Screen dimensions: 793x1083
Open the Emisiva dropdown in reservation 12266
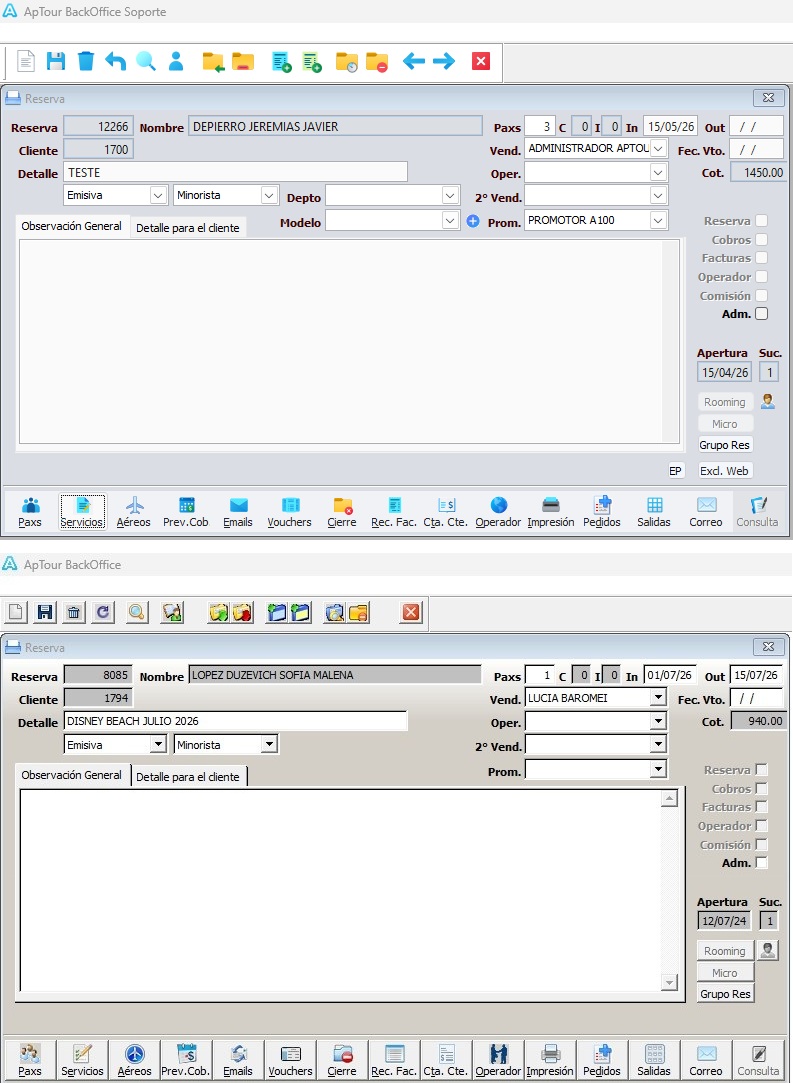(159, 195)
